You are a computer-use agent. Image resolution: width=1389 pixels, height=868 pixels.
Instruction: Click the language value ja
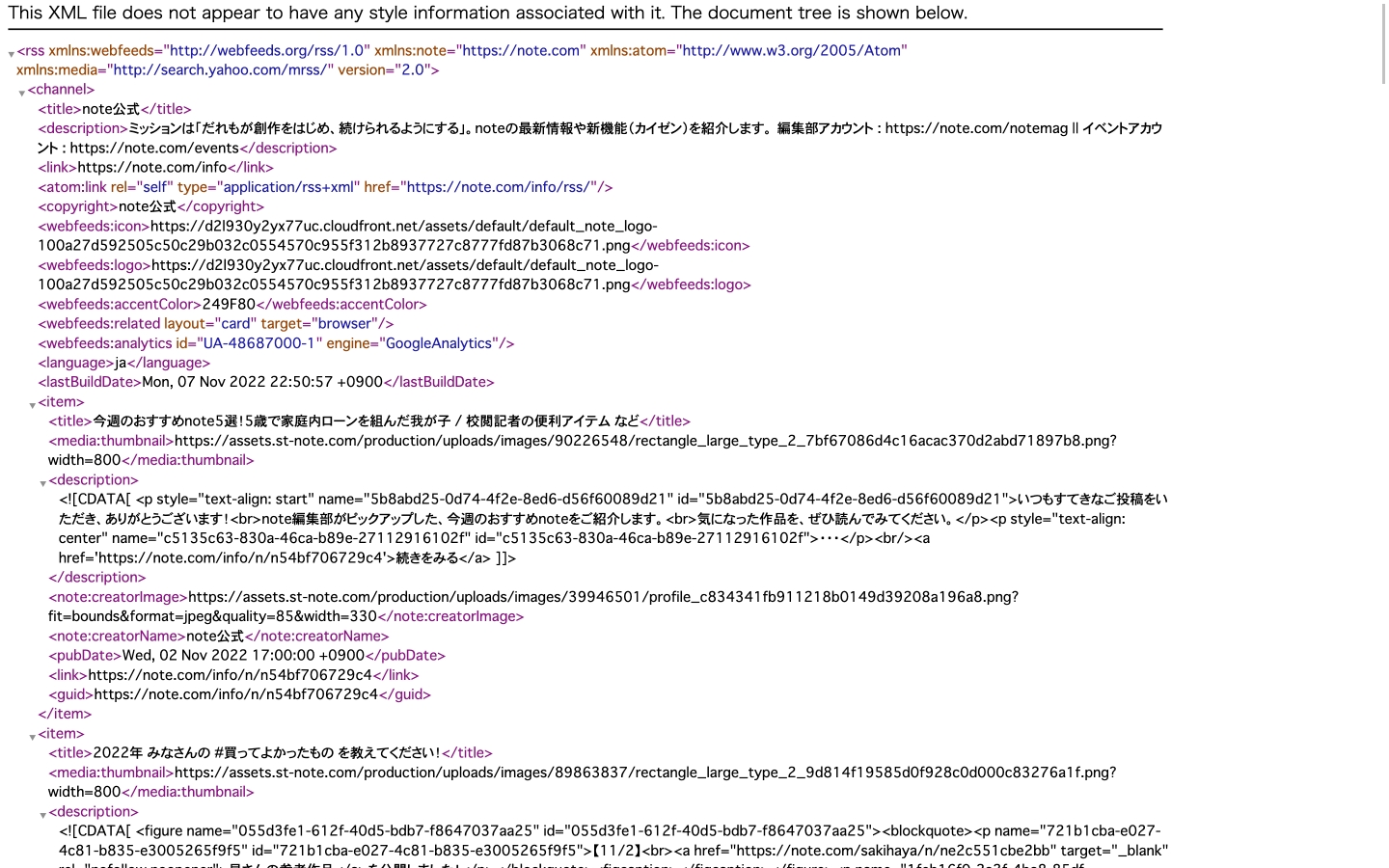coord(119,363)
